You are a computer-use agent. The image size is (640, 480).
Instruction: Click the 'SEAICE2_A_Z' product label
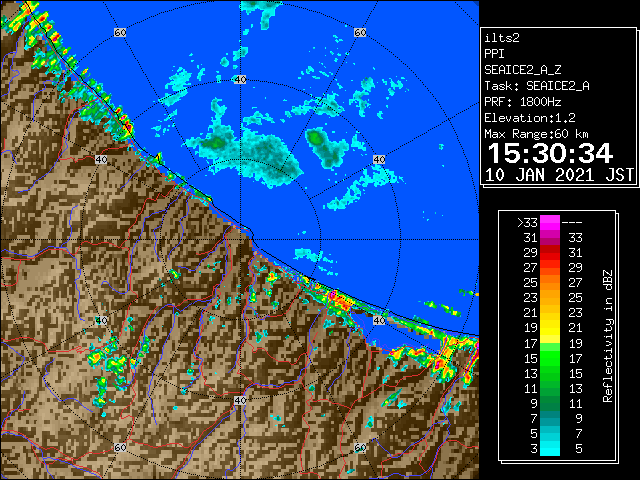pos(523,70)
